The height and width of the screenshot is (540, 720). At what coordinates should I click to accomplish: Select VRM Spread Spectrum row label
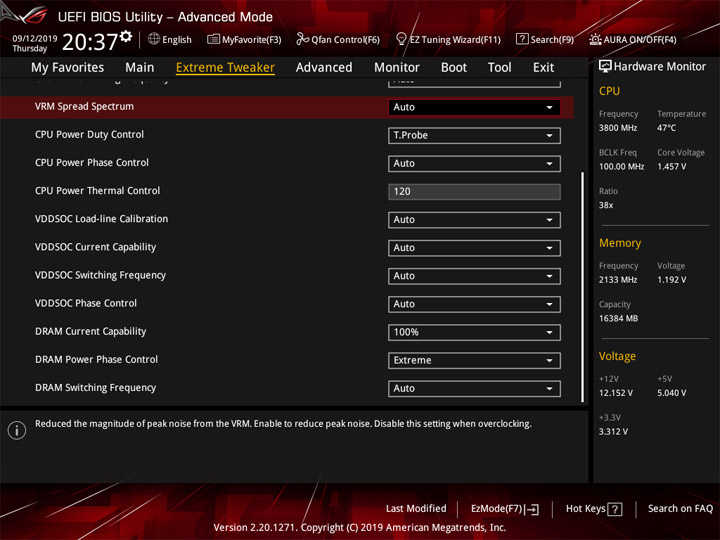coord(84,107)
